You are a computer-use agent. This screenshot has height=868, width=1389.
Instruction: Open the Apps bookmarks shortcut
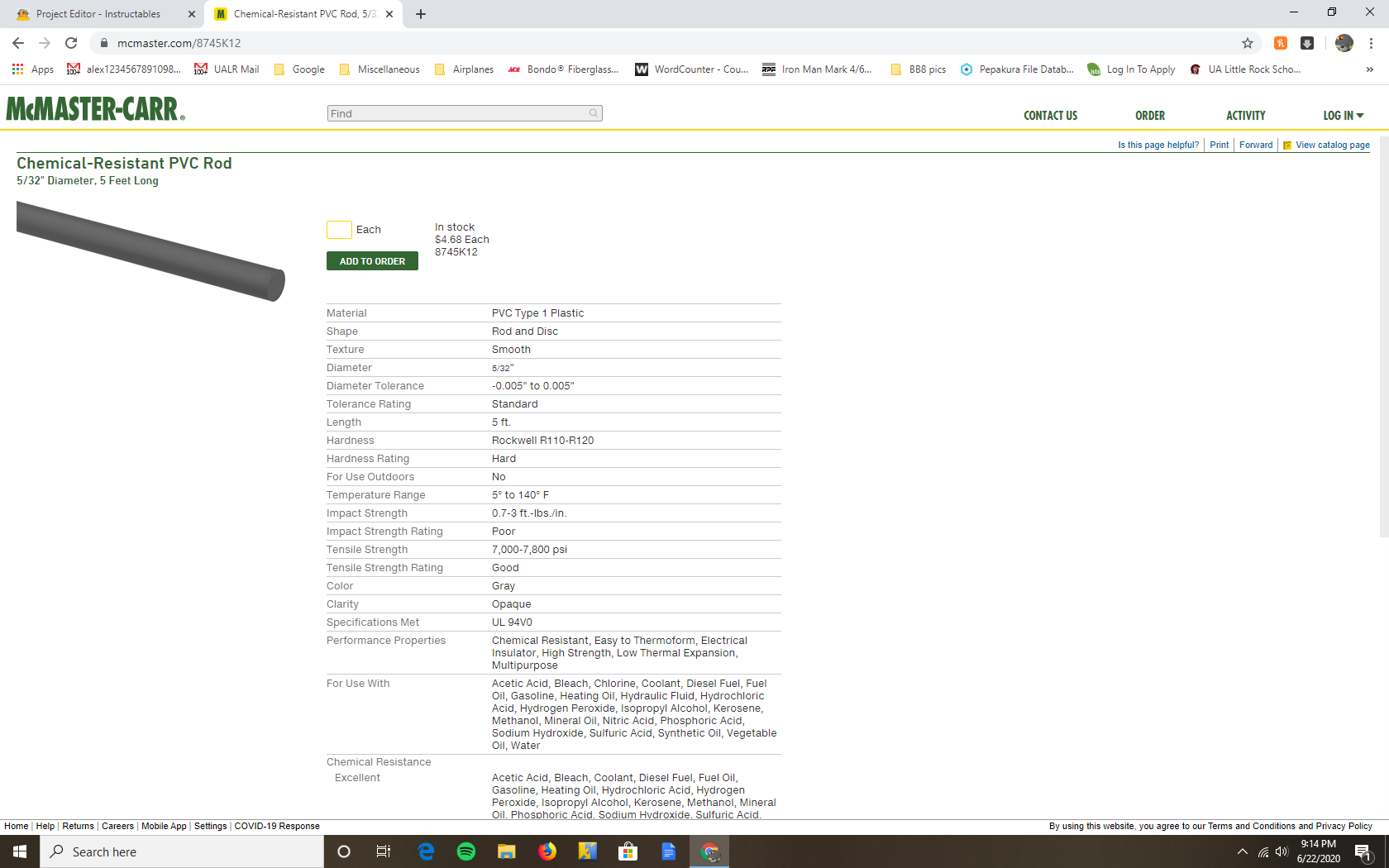tap(33, 69)
